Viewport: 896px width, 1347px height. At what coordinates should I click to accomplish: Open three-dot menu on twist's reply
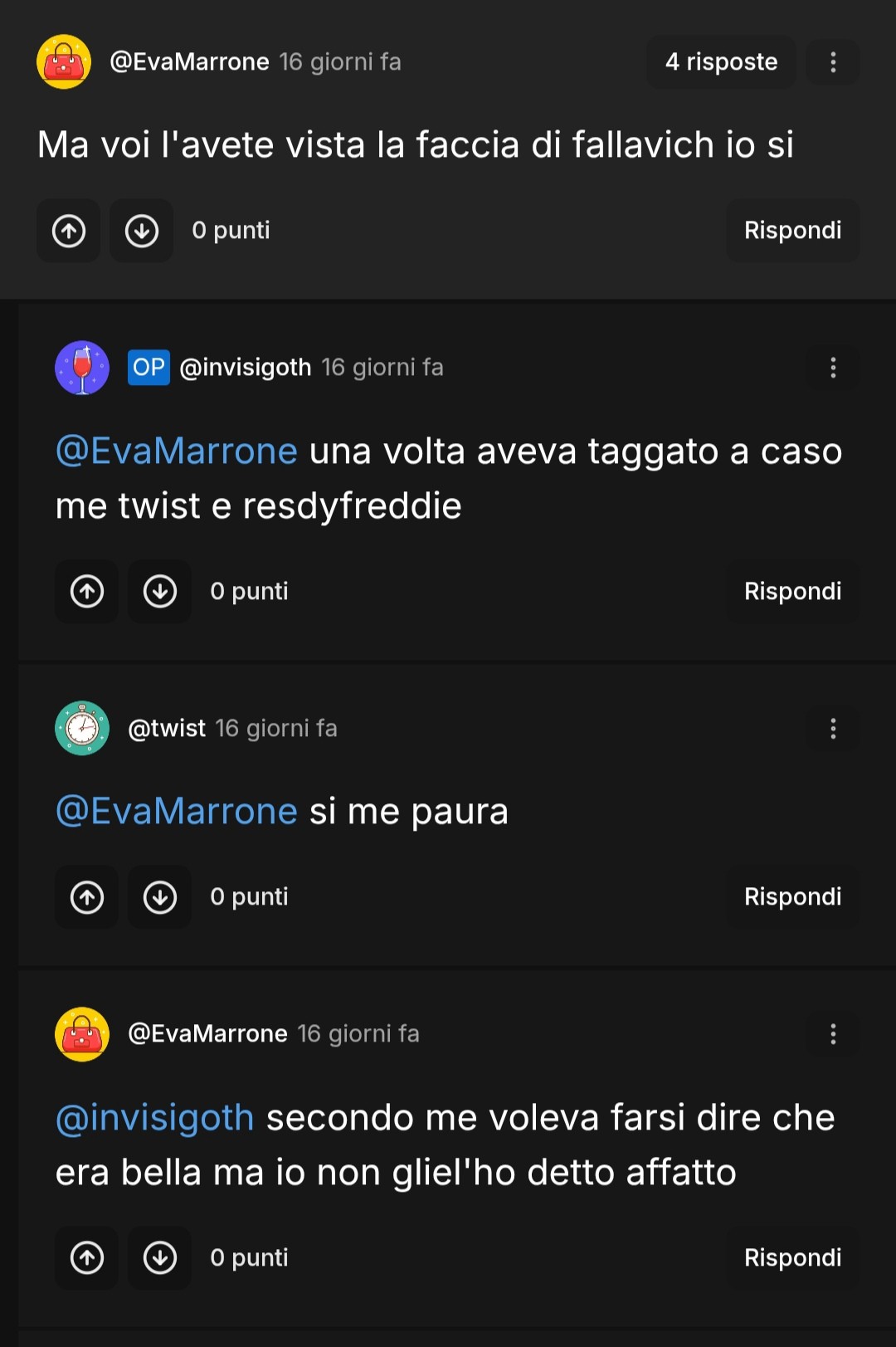[x=833, y=729]
